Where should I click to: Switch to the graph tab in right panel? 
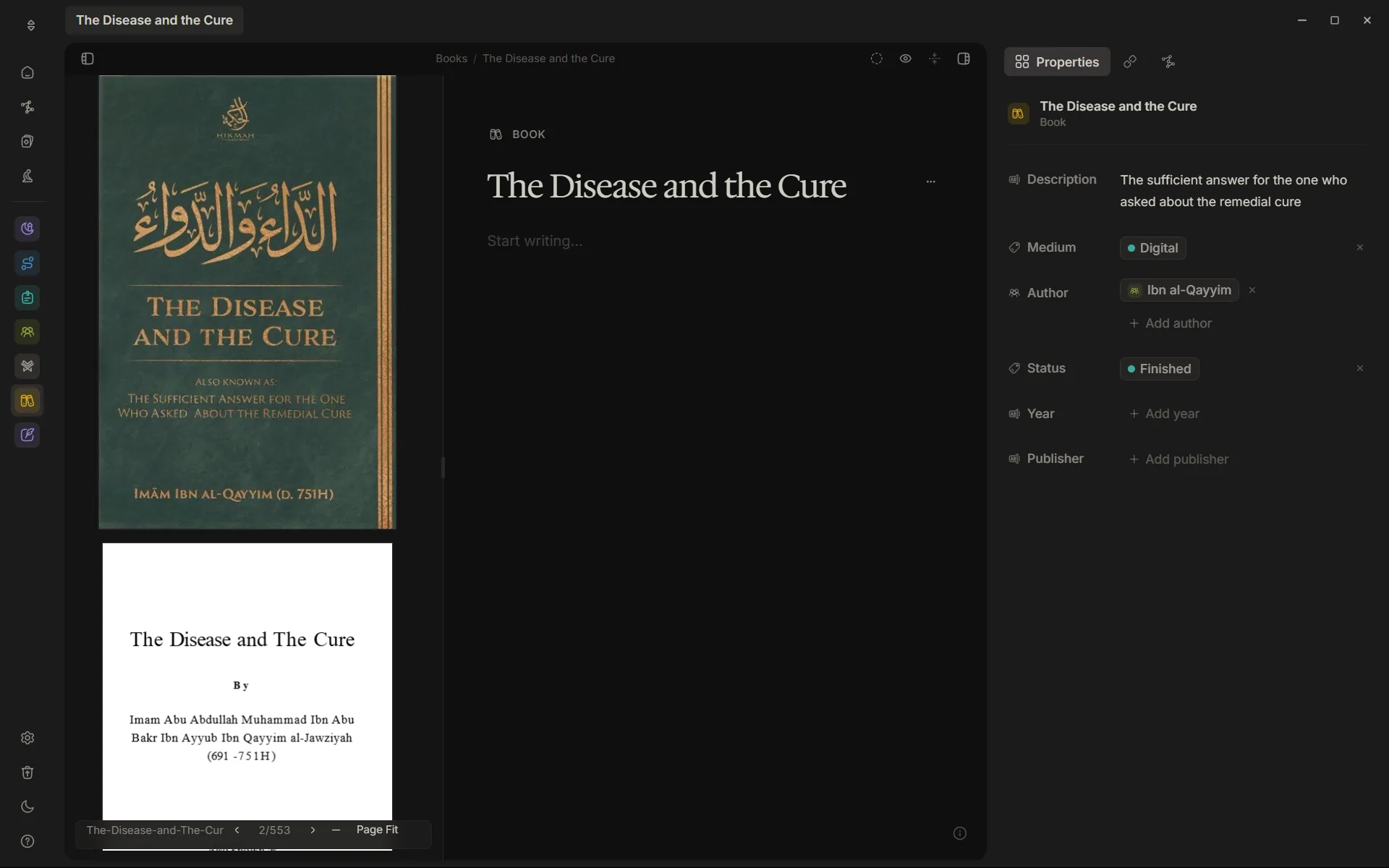pos(1168,62)
